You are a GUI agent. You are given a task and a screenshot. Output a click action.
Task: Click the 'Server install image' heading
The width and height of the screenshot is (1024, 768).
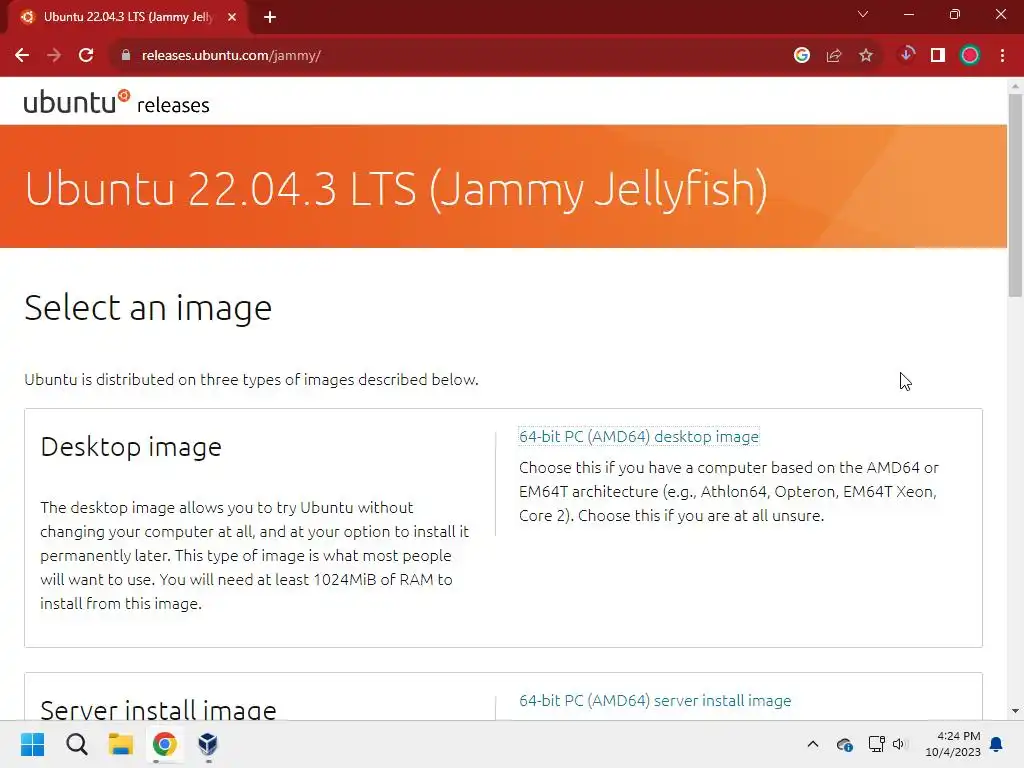tap(158, 709)
